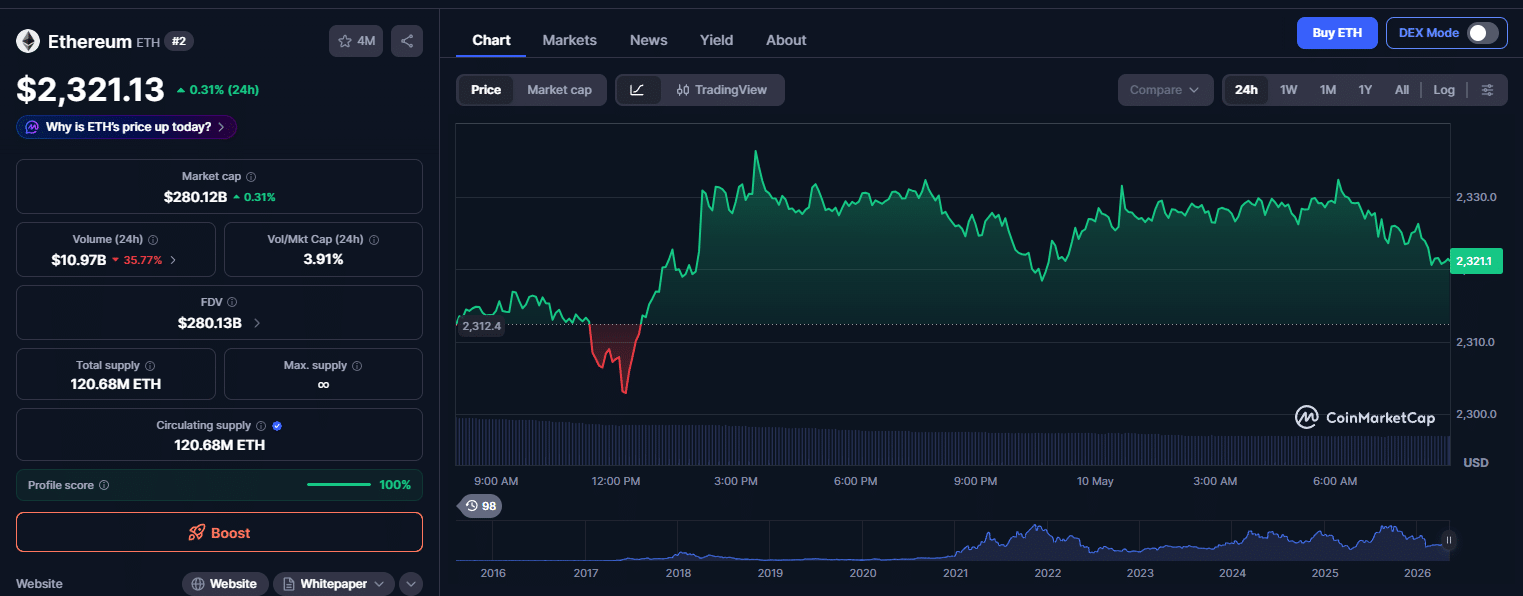Open the share icon button
The width and height of the screenshot is (1523, 596).
click(407, 41)
